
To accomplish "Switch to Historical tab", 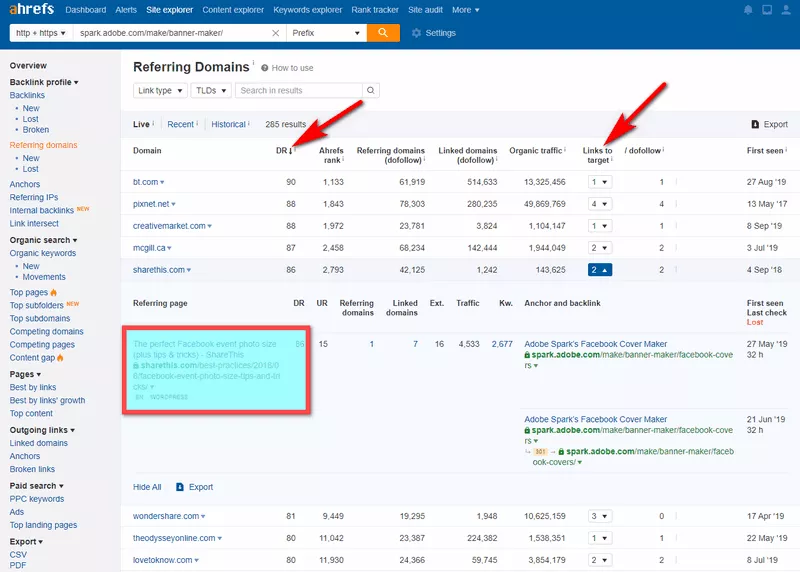I will pyautogui.click(x=229, y=124).
